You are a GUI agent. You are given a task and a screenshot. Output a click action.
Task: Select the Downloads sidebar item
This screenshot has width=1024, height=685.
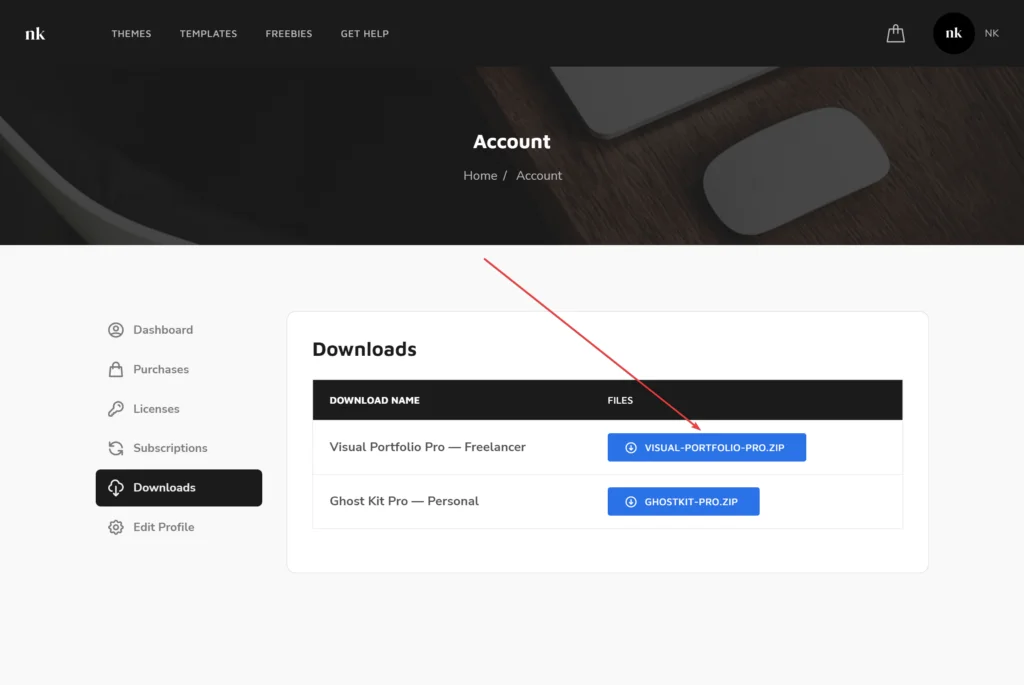(178, 488)
